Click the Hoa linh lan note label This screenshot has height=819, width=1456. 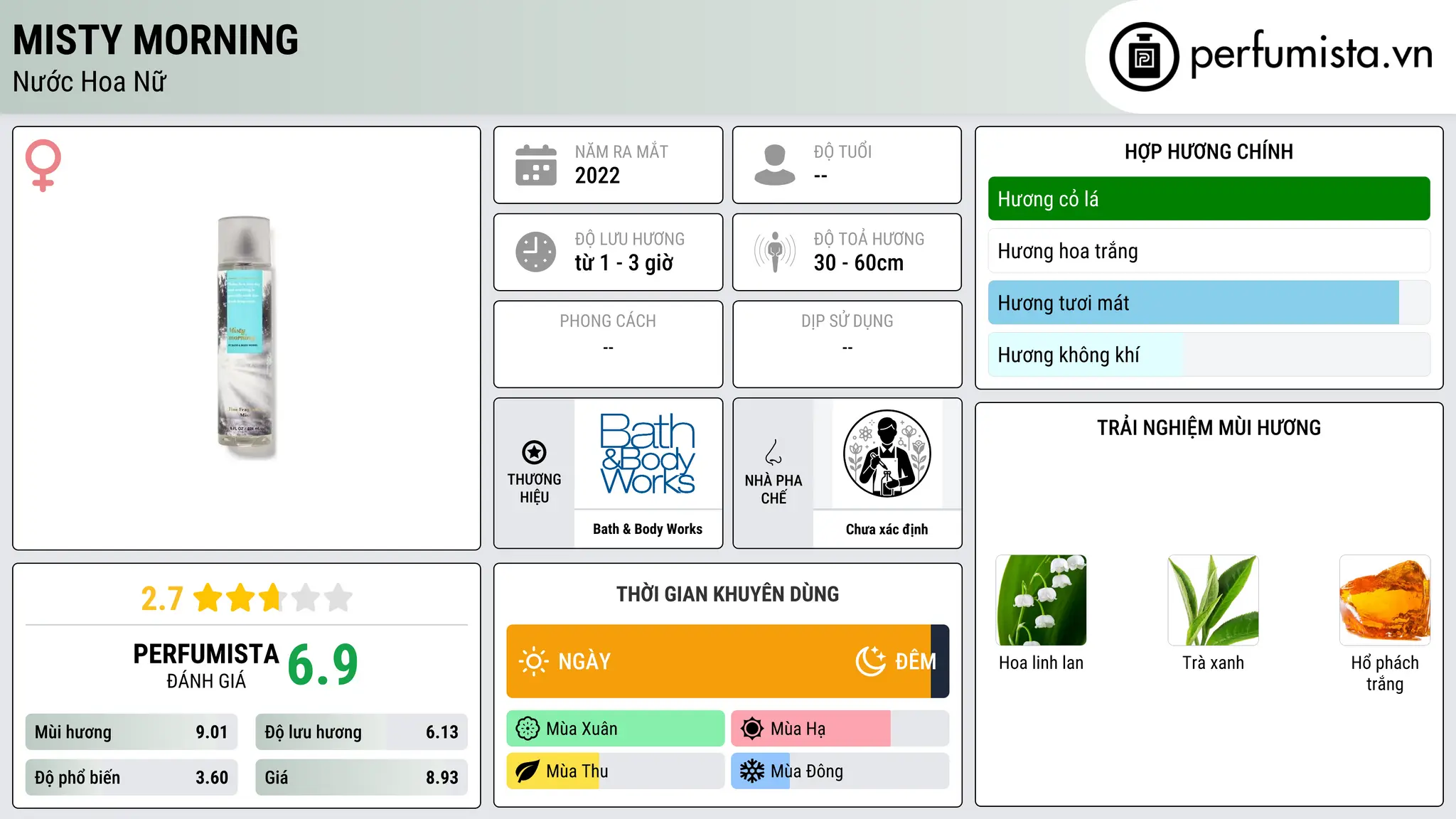[x=1042, y=663]
